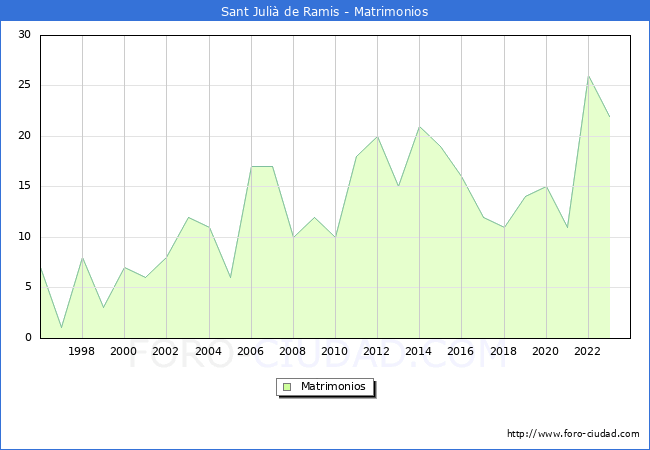The image size is (650, 450).
Task: Click the 1997 lowest data point at 1
Action: 61,328
